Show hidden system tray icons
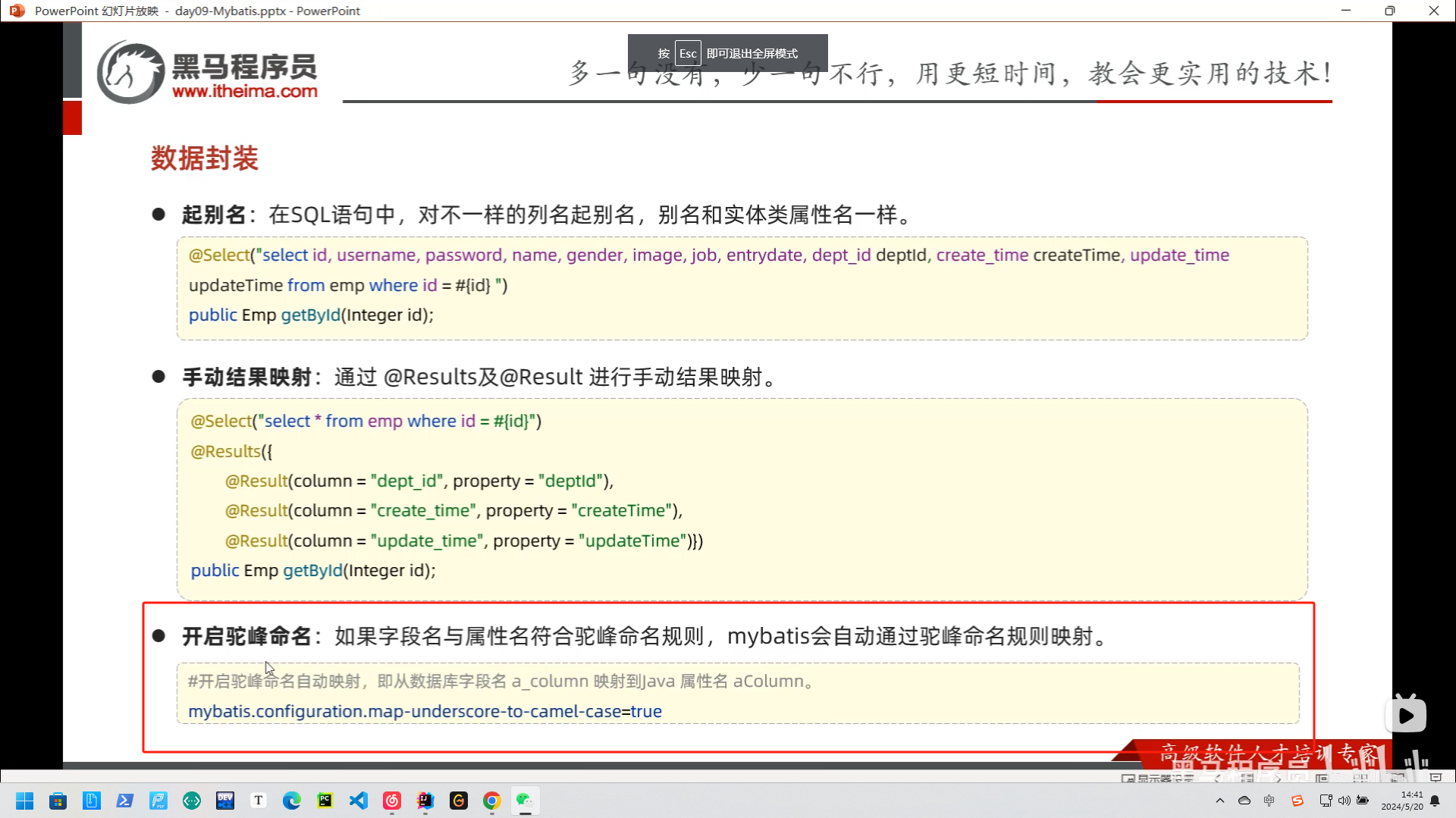Screen dimensions: 1456x818 pos(1219,801)
